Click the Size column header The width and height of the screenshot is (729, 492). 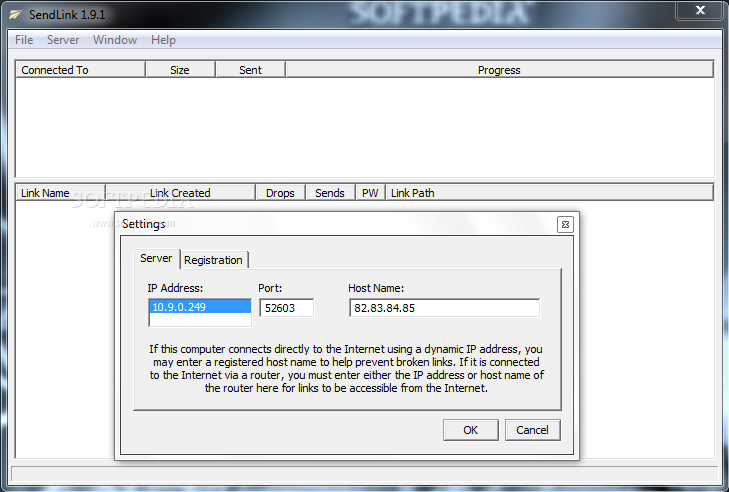(x=180, y=70)
